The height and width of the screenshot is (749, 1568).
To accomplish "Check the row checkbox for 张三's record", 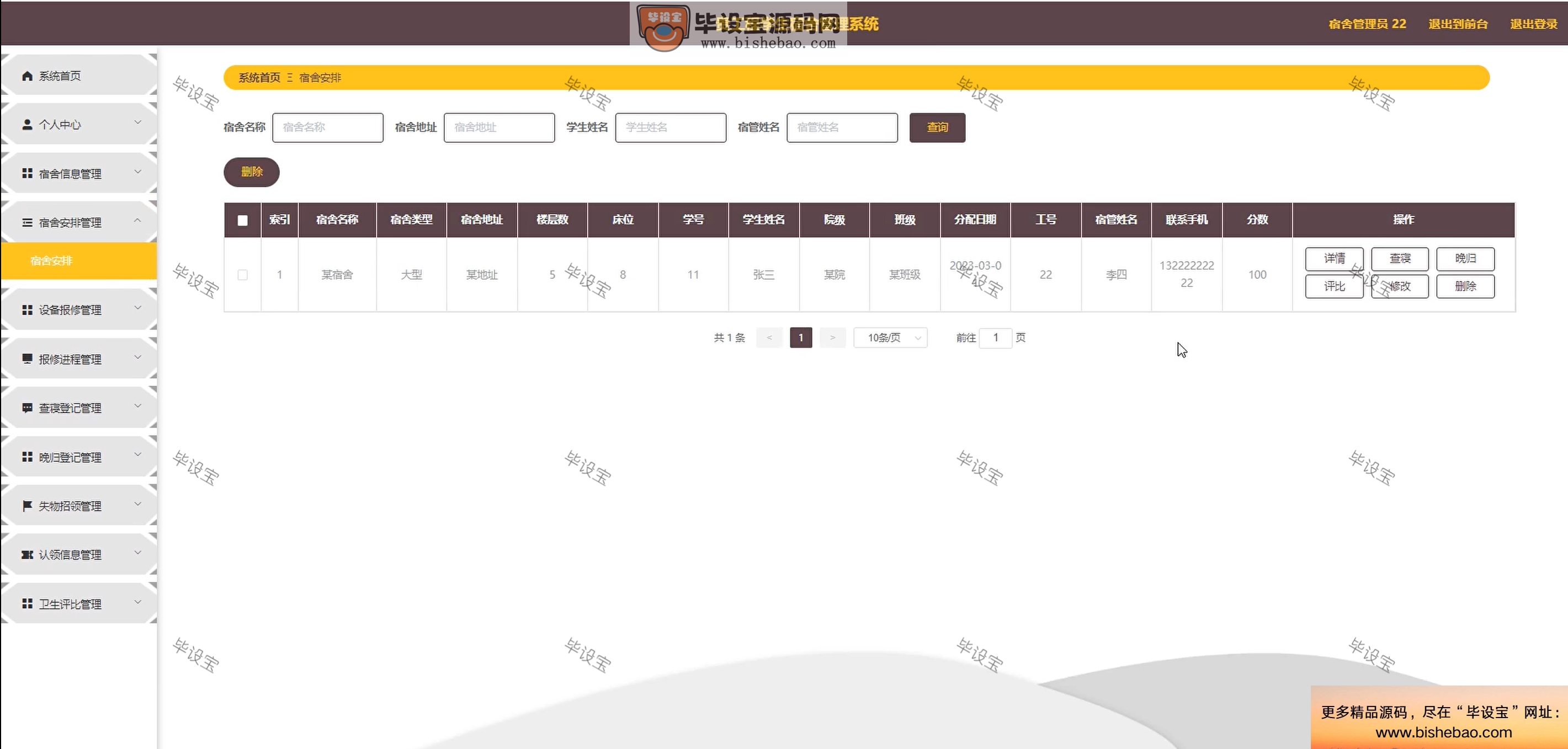I will coord(242,275).
